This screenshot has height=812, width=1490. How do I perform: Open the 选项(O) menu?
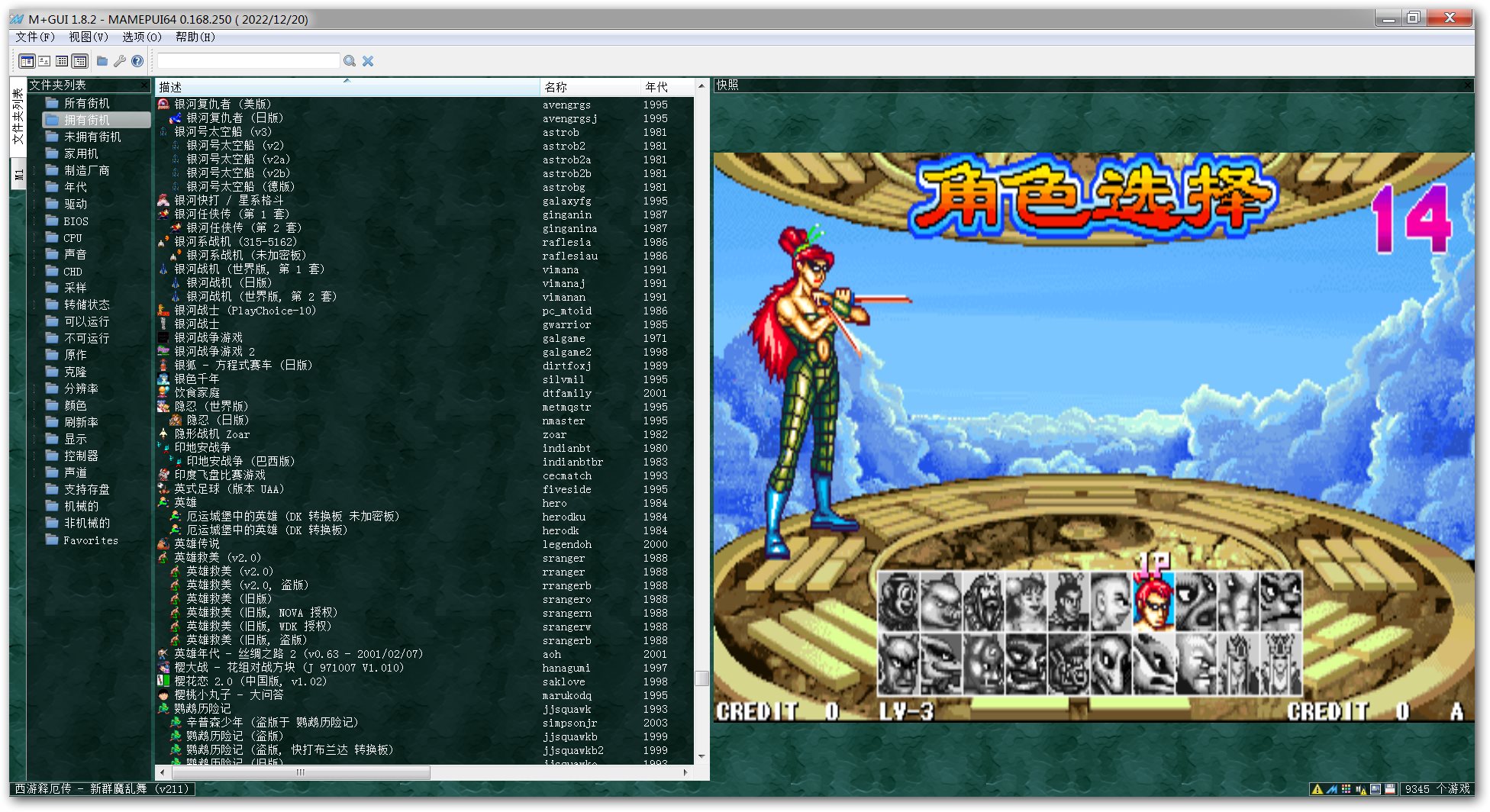[142, 37]
